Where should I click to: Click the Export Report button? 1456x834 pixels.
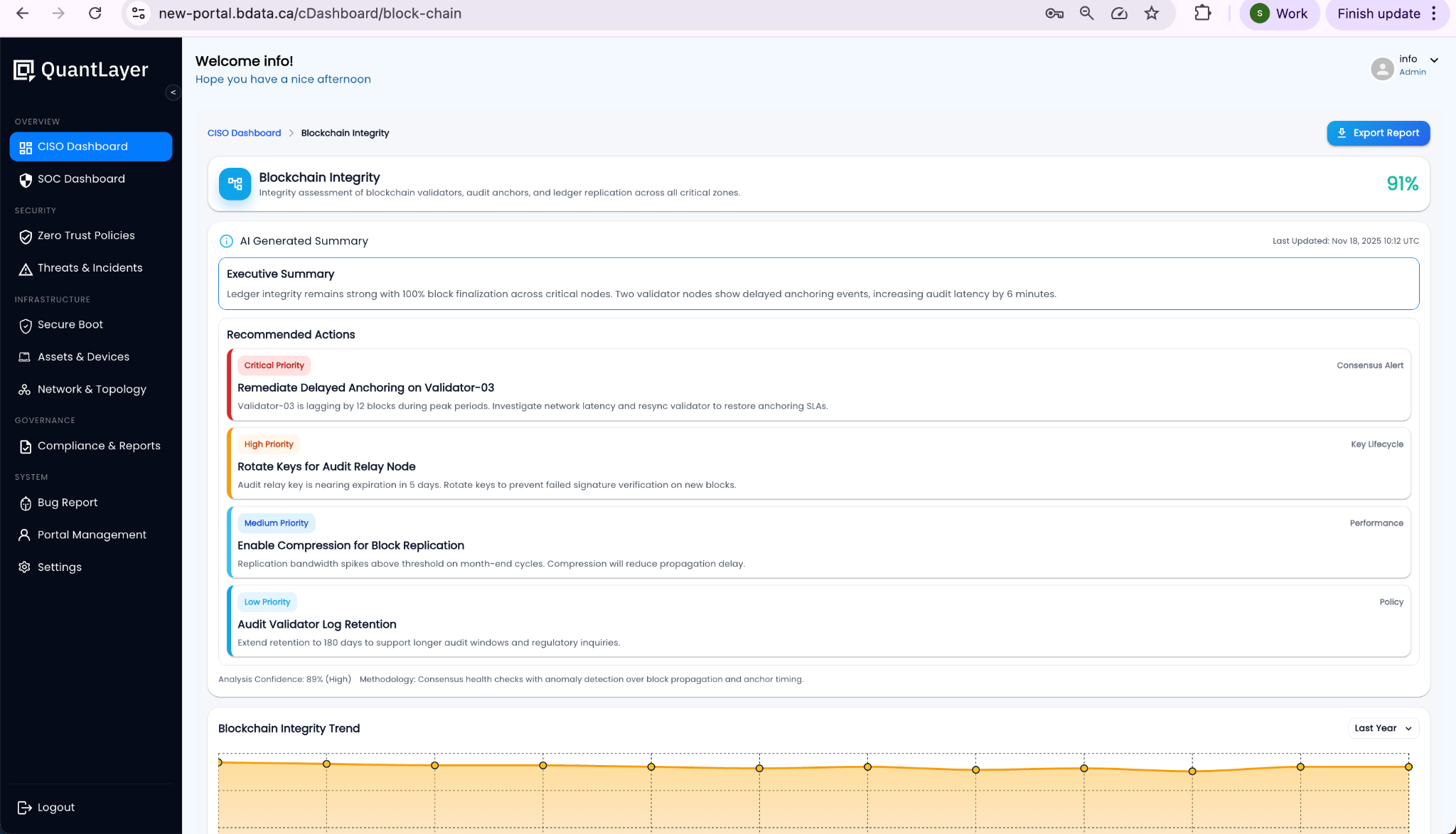tap(1377, 133)
